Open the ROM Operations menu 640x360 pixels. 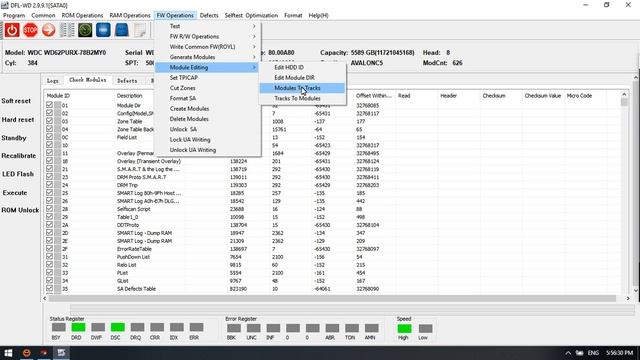82,15
